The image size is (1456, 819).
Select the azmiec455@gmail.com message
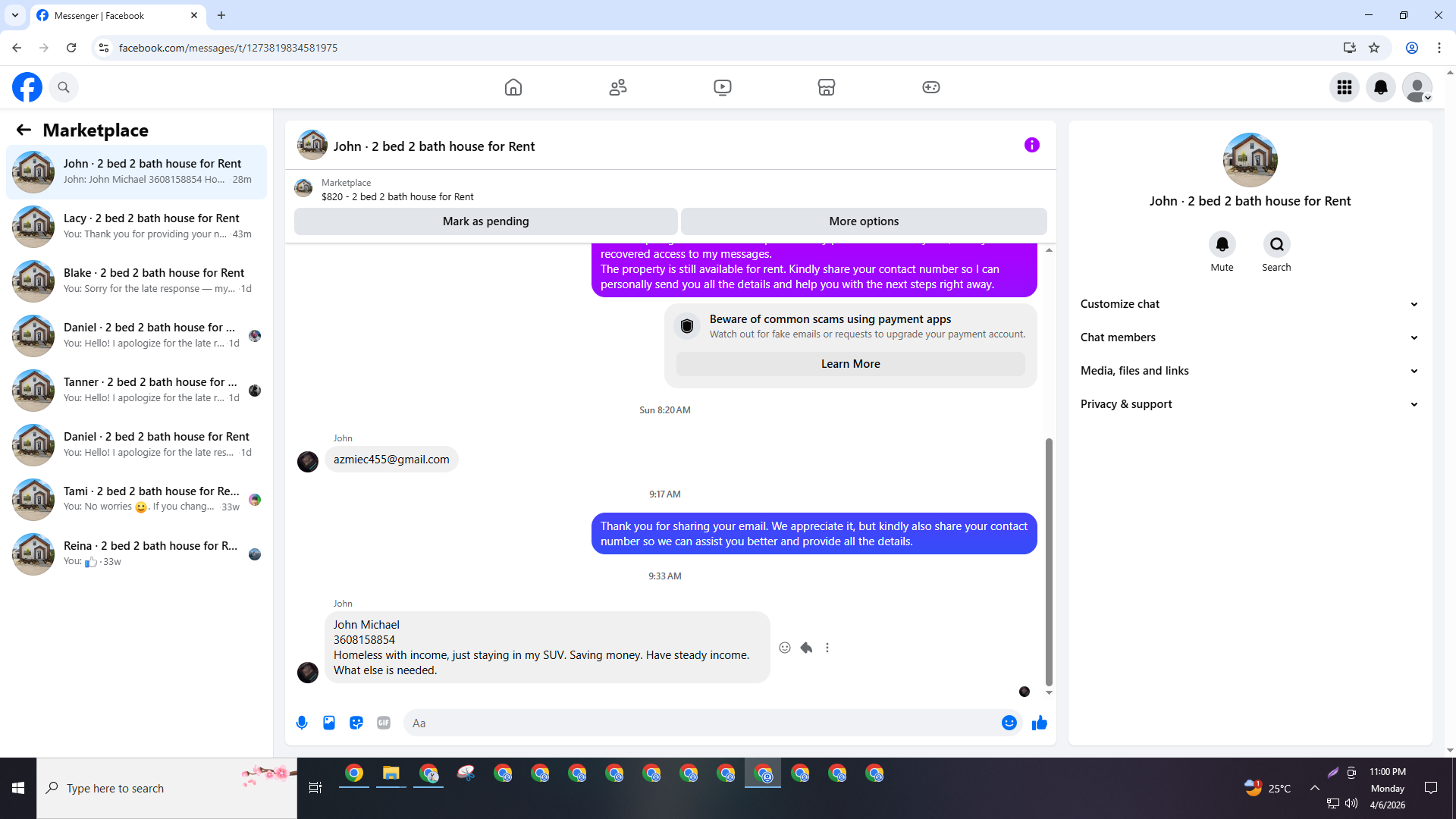pyautogui.click(x=391, y=460)
